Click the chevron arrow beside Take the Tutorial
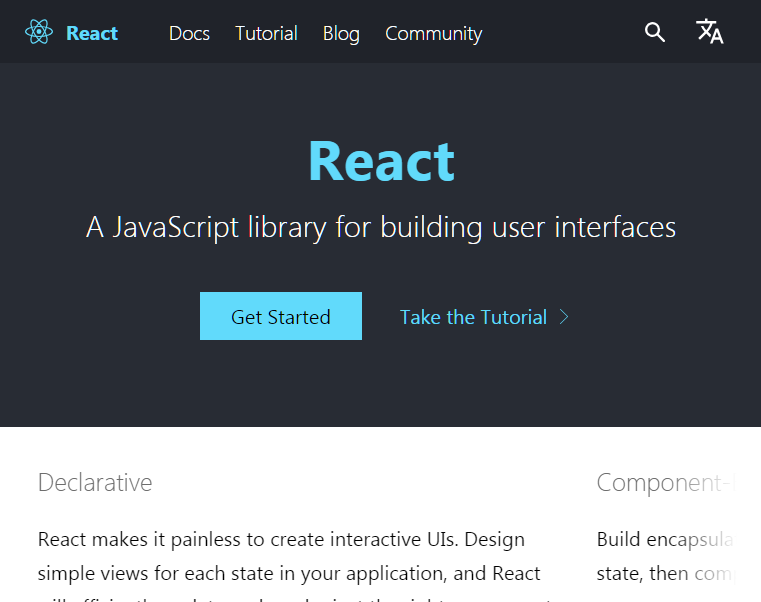The image size is (761, 602). (x=564, y=317)
